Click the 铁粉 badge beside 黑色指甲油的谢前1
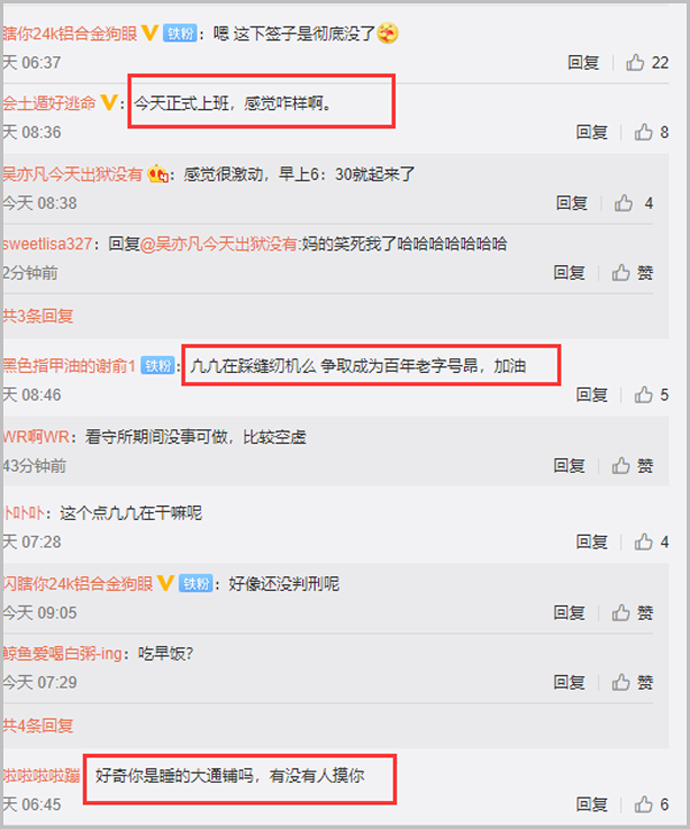Image resolution: width=690 pixels, height=829 pixels. (x=158, y=366)
